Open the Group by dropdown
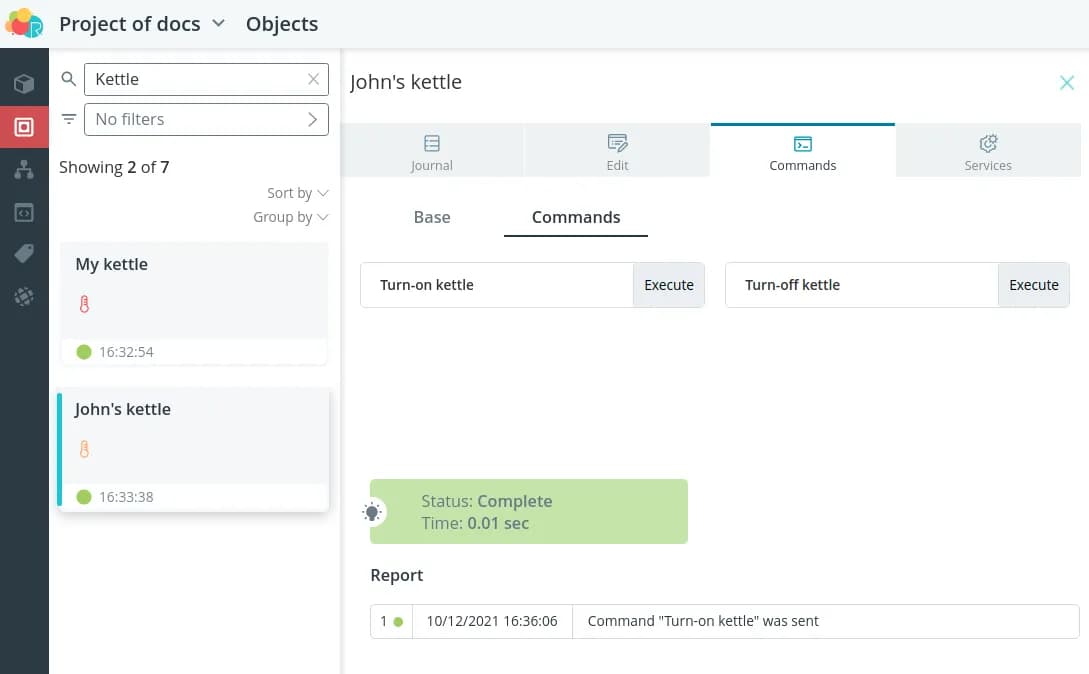The height and width of the screenshot is (674, 1089). tap(290, 217)
